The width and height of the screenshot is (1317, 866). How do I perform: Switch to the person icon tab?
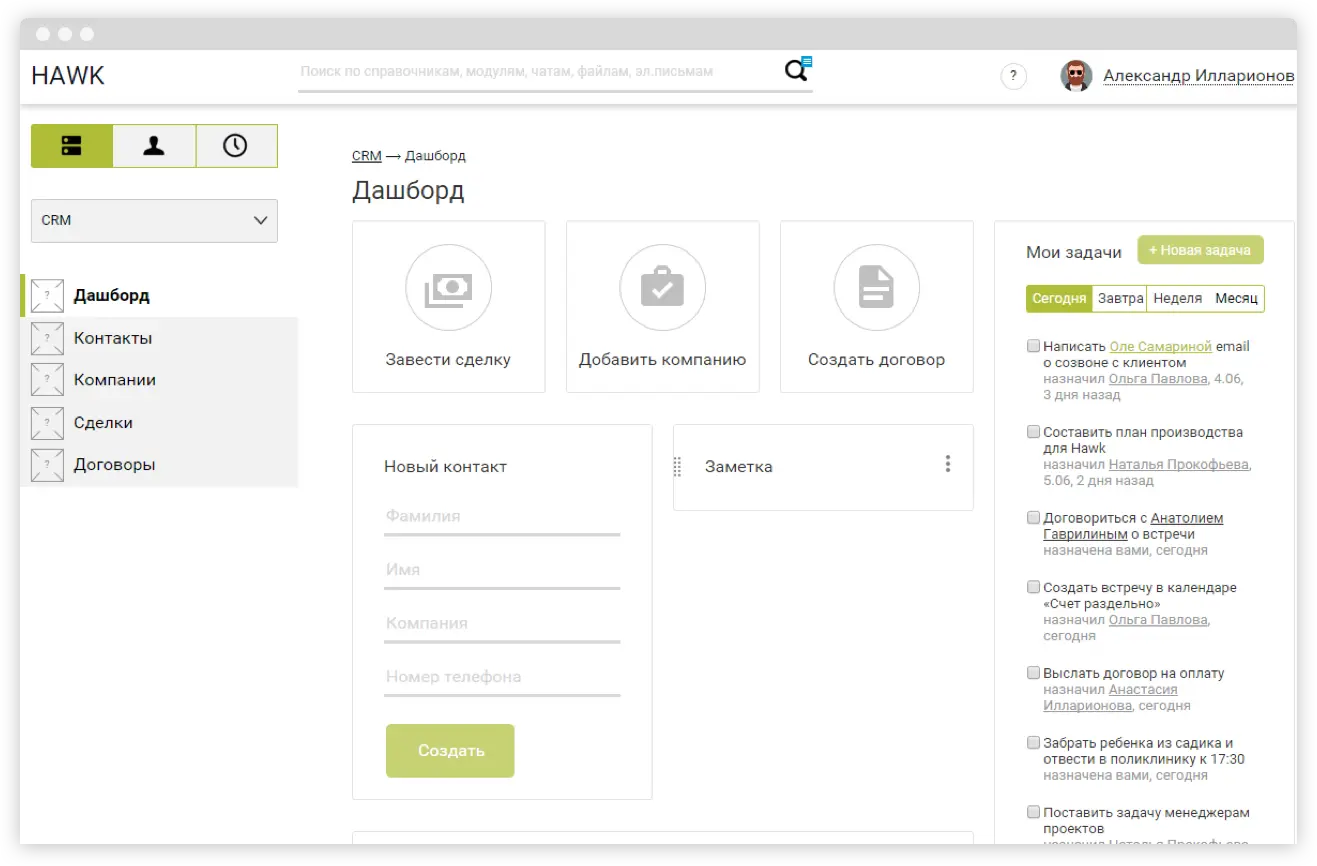pyautogui.click(x=154, y=146)
